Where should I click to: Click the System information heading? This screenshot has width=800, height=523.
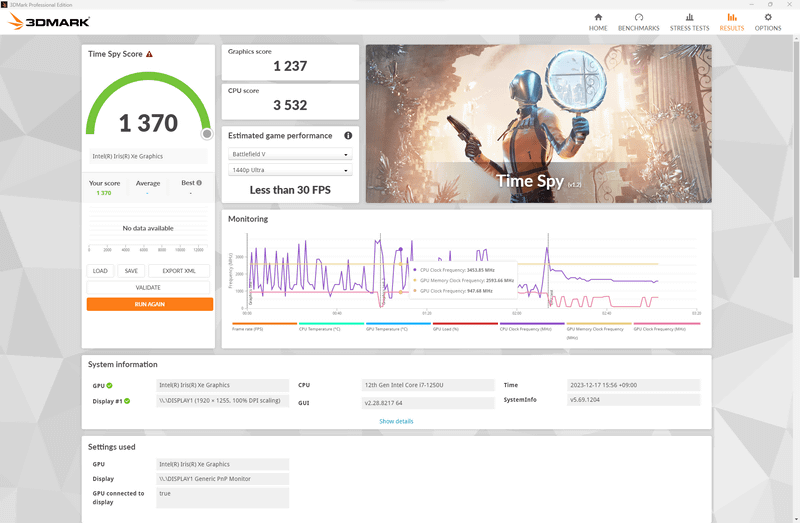[x=122, y=364]
